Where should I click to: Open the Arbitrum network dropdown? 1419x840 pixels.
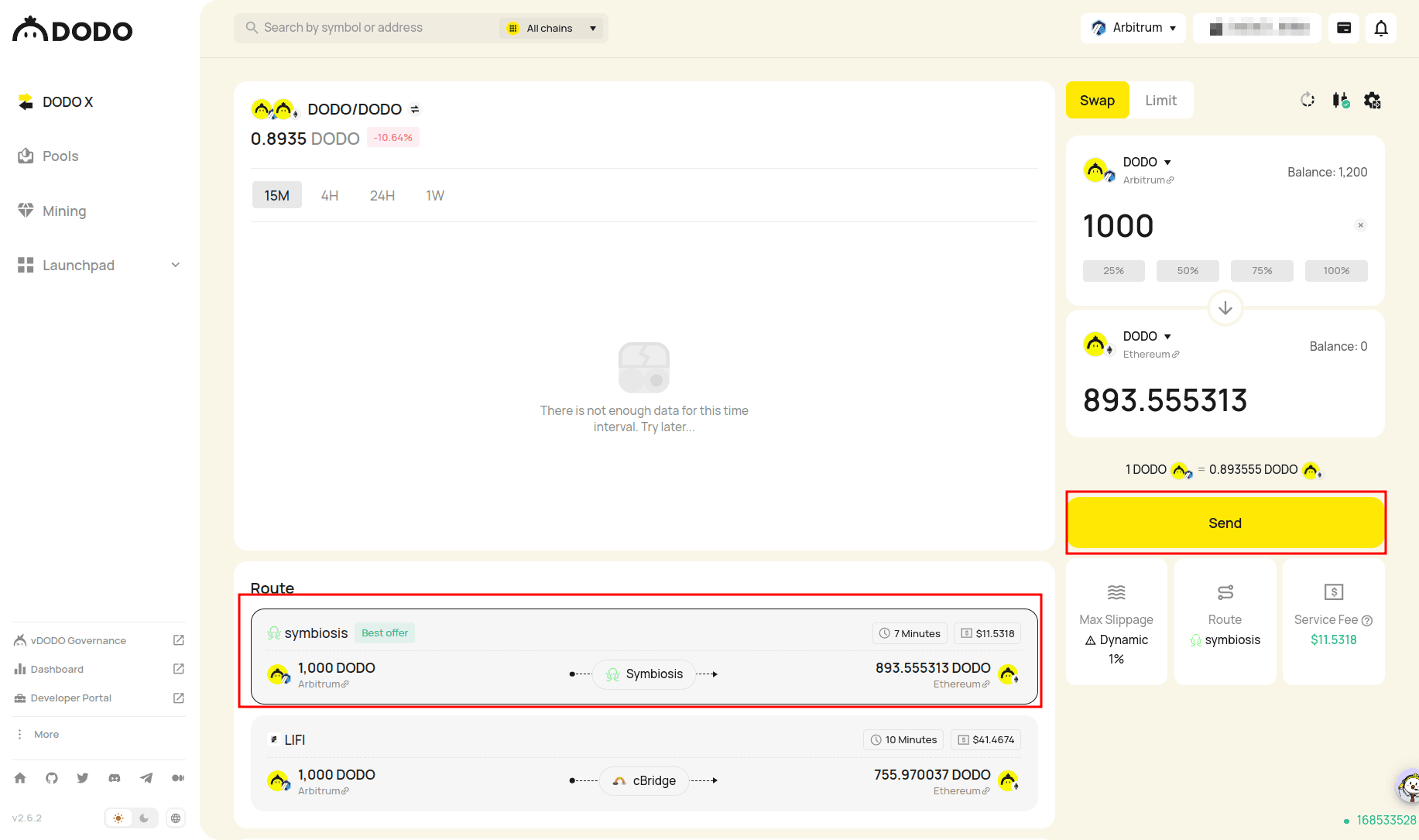coord(1133,28)
